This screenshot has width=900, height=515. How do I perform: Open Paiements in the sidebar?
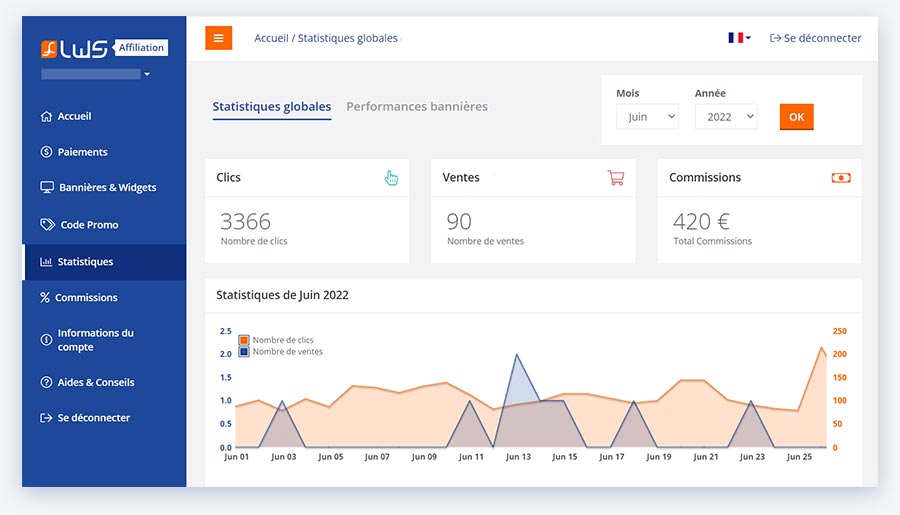82,152
